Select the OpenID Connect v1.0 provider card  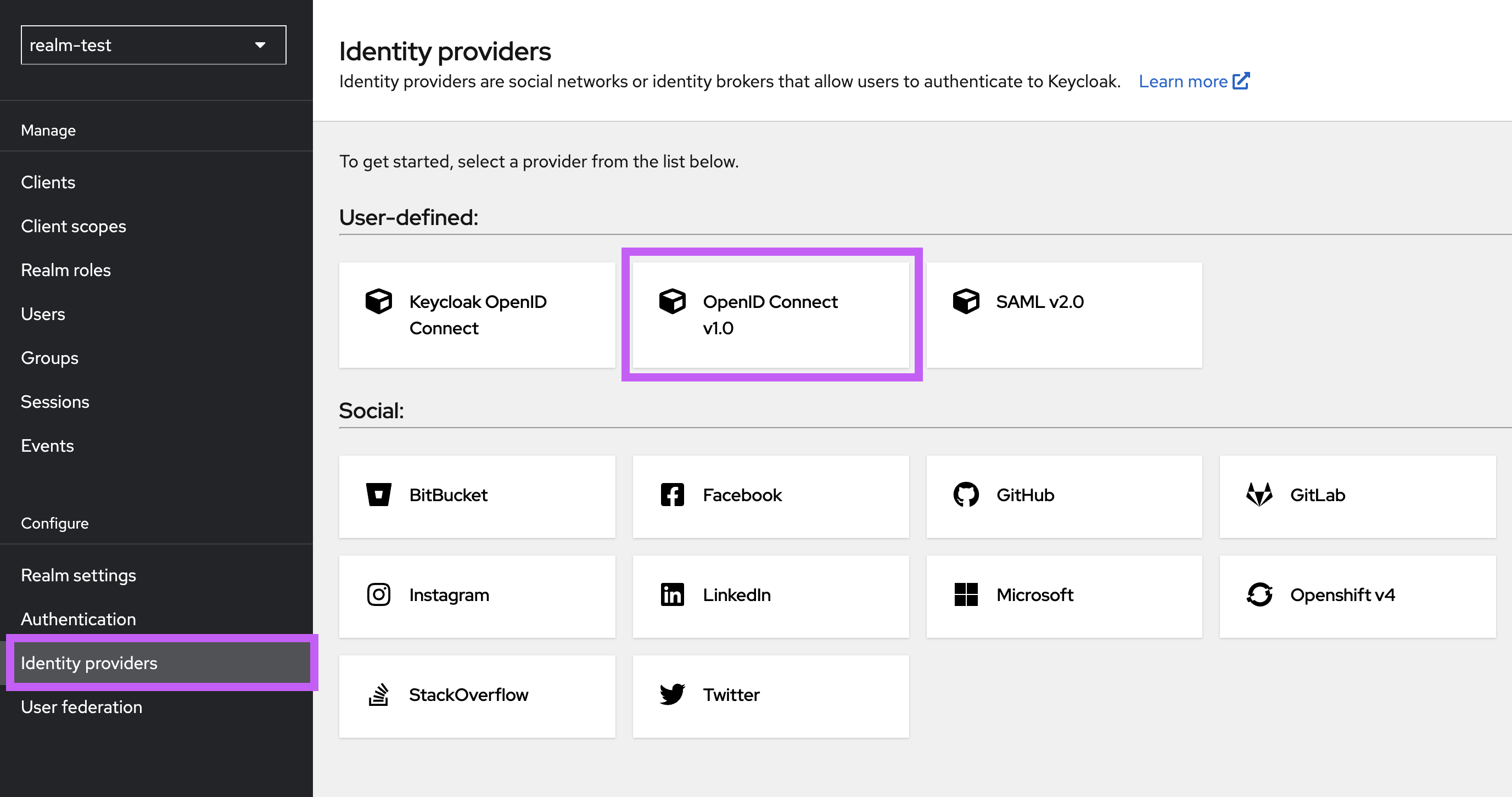click(x=771, y=315)
